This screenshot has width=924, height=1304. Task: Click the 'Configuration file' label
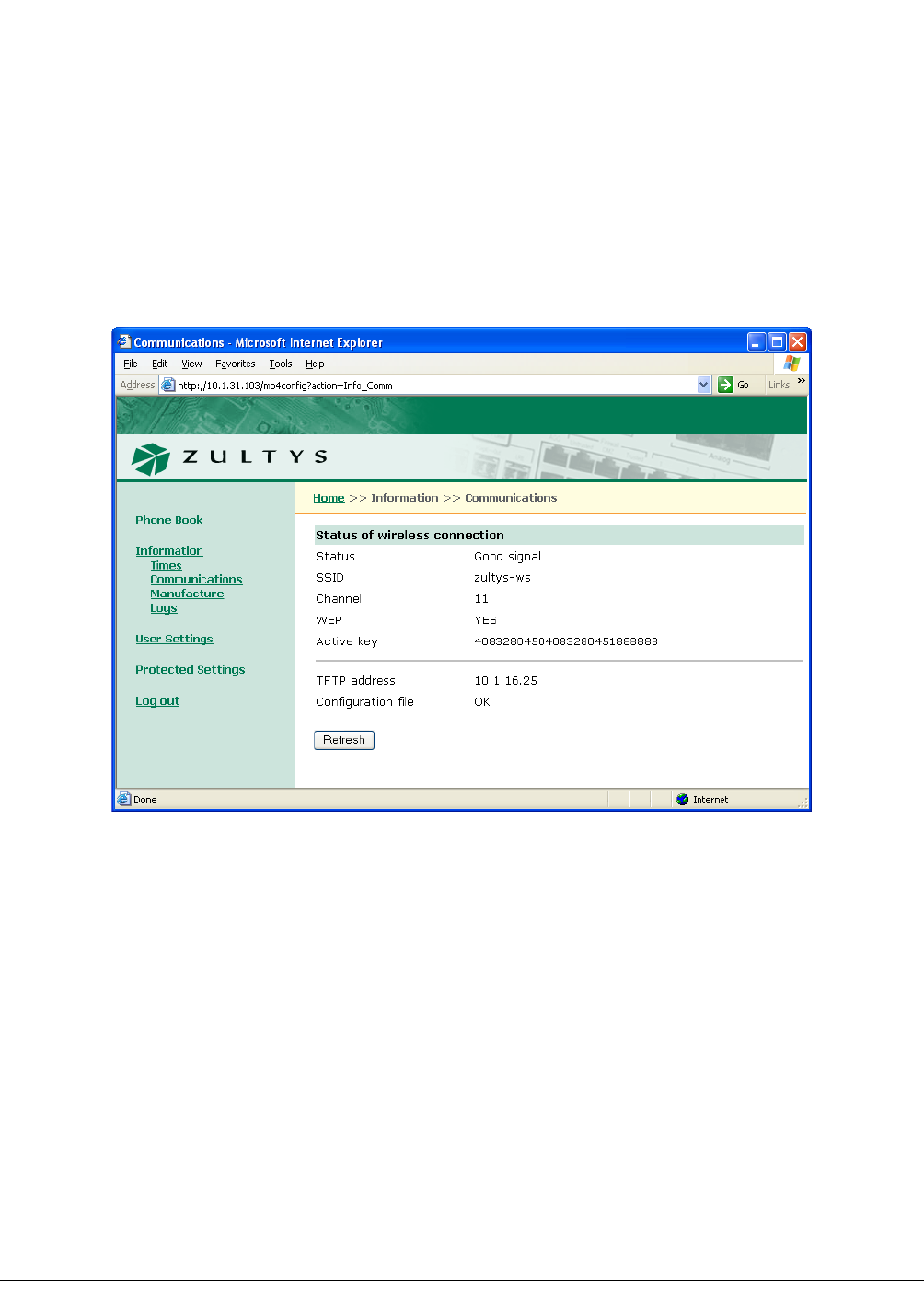click(364, 702)
